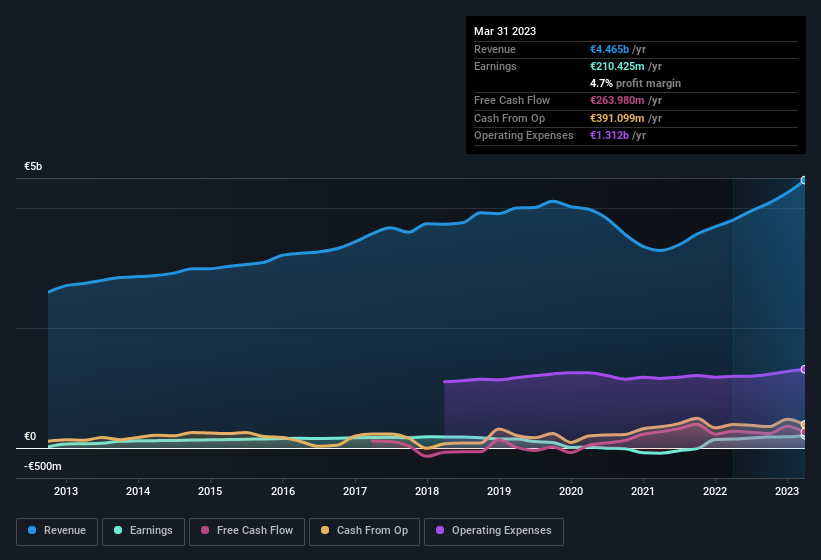Click the €5b y-axis label

click(x=33, y=166)
